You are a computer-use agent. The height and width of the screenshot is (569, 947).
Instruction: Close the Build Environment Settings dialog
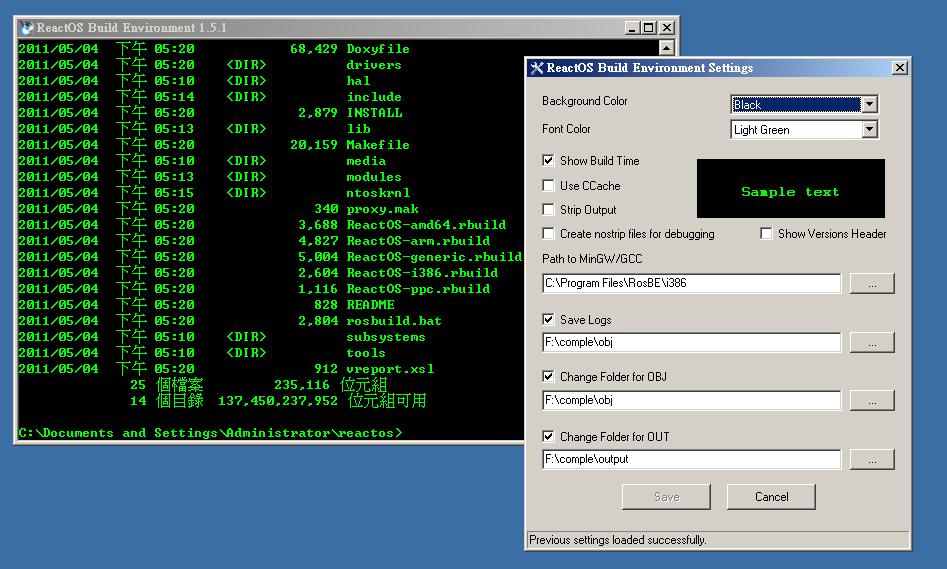click(899, 68)
